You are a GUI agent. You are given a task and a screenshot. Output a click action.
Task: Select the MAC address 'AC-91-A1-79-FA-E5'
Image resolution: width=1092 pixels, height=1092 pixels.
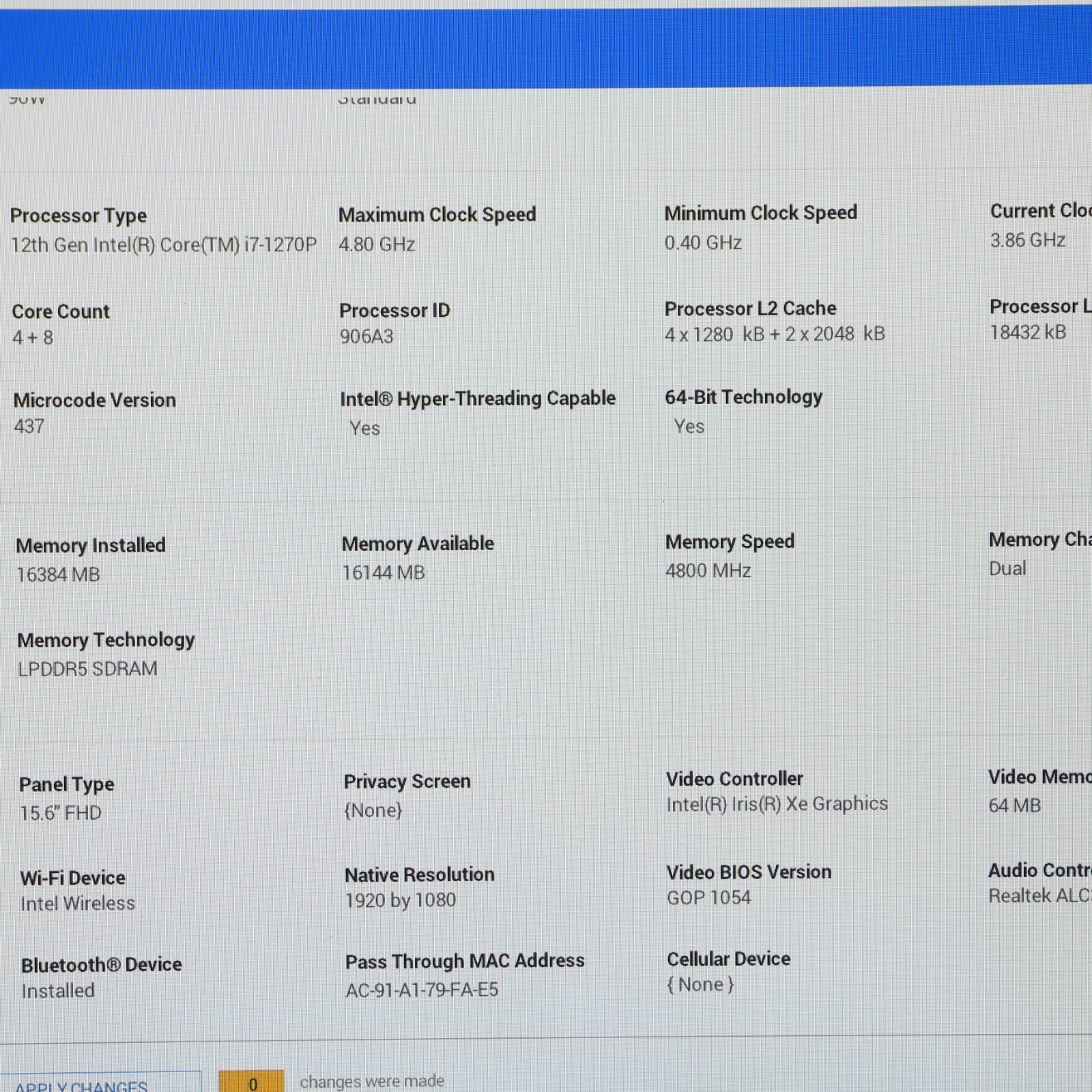coord(422,990)
